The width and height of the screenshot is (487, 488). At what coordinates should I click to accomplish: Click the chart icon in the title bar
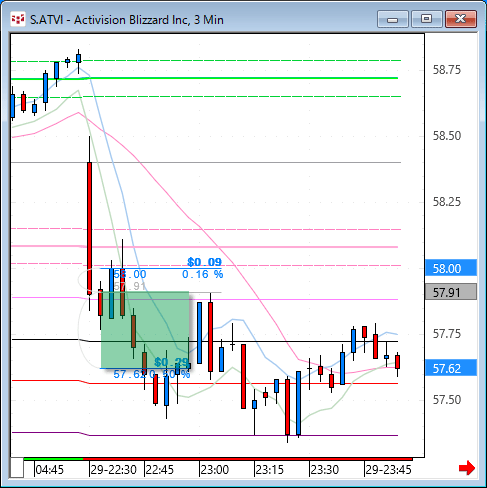[18, 20]
